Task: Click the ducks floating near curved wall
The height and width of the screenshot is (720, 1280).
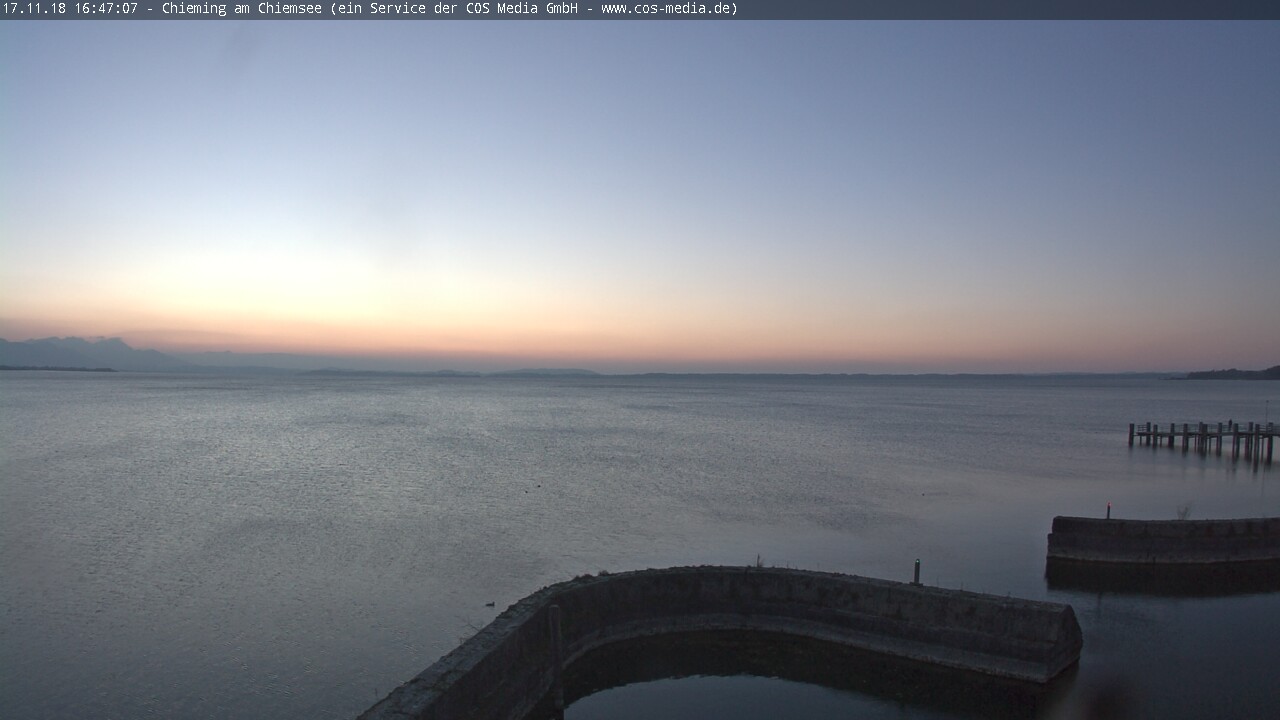Action: pyautogui.click(x=490, y=603)
